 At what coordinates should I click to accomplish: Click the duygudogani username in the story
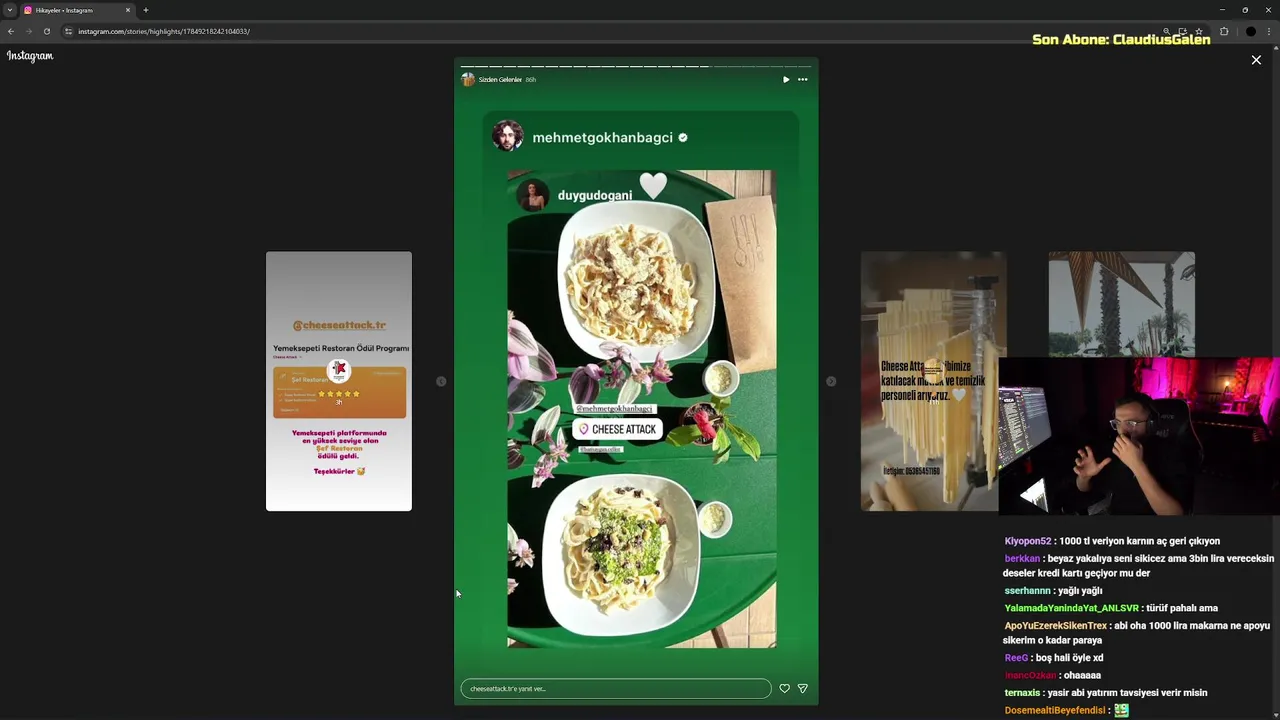[x=594, y=195]
